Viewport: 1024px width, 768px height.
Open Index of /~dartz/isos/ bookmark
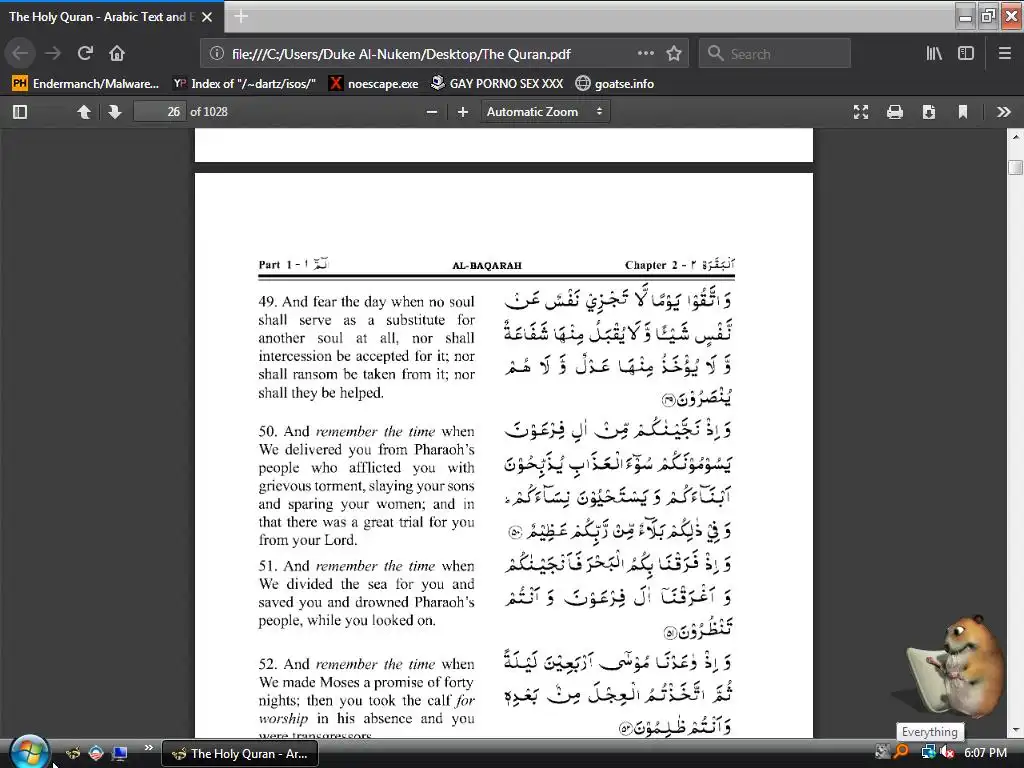pyautogui.click(x=245, y=84)
